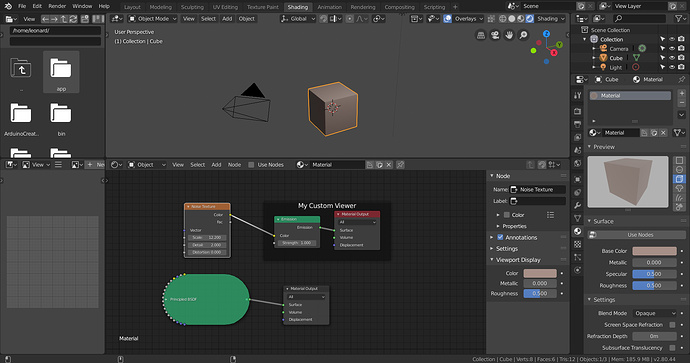690x363 pixels.
Task: Select wireframe viewport shading mode
Action: tap(503, 19)
